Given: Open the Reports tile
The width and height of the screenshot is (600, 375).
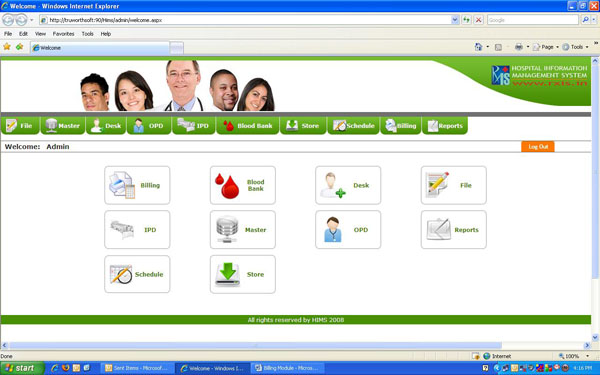Looking at the screenshot, I should [x=453, y=230].
